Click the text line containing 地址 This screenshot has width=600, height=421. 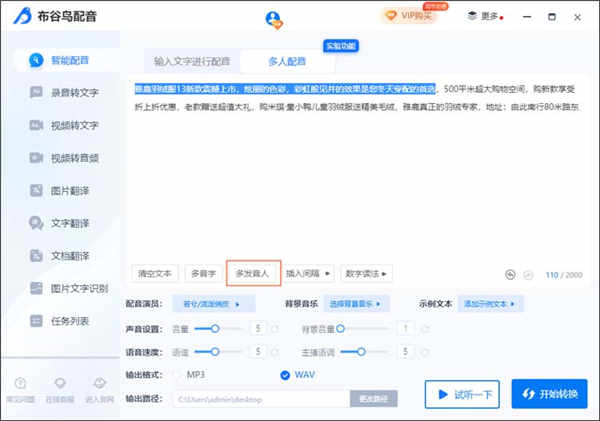pos(357,107)
